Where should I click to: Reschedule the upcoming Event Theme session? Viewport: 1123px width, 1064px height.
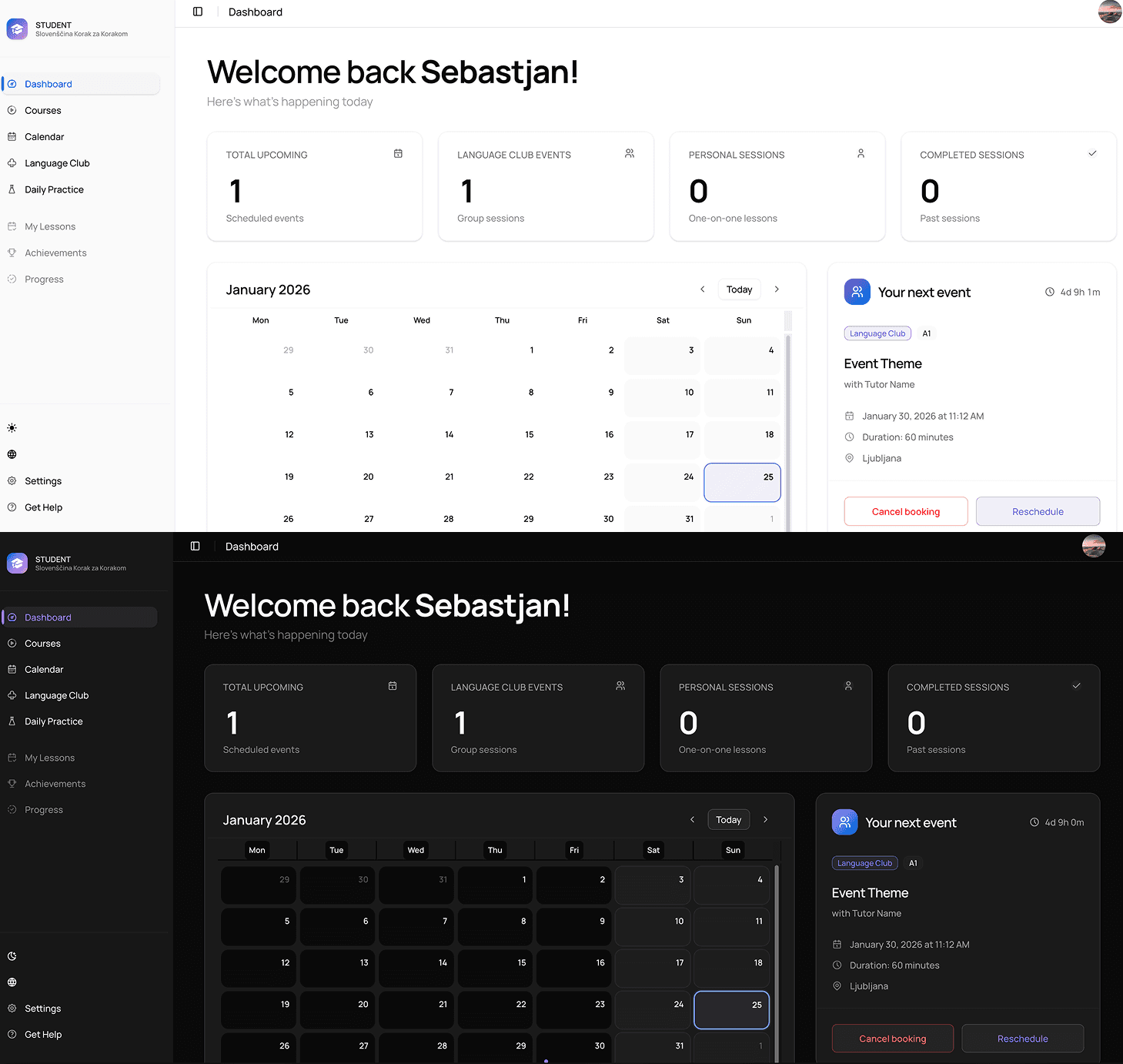[1038, 511]
